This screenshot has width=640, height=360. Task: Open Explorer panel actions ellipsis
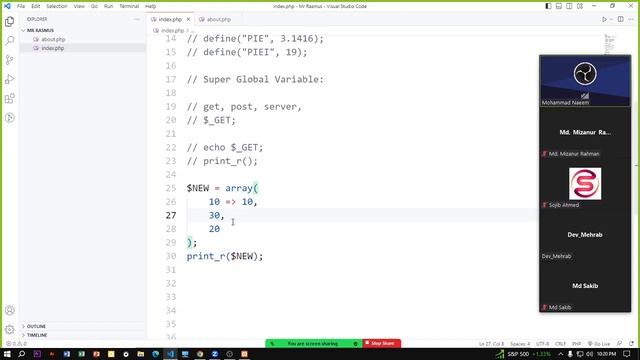click(x=137, y=19)
